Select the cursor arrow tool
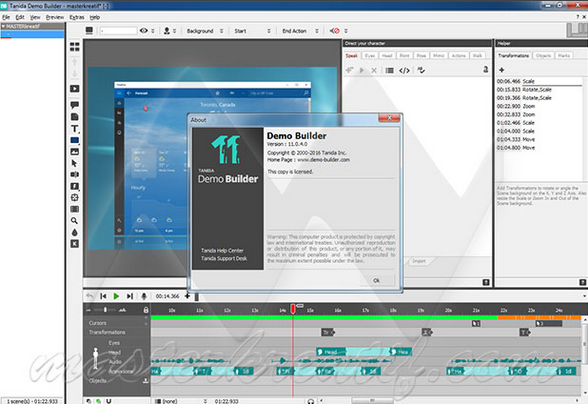Image resolution: width=588 pixels, height=404 pixels. [74, 163]
